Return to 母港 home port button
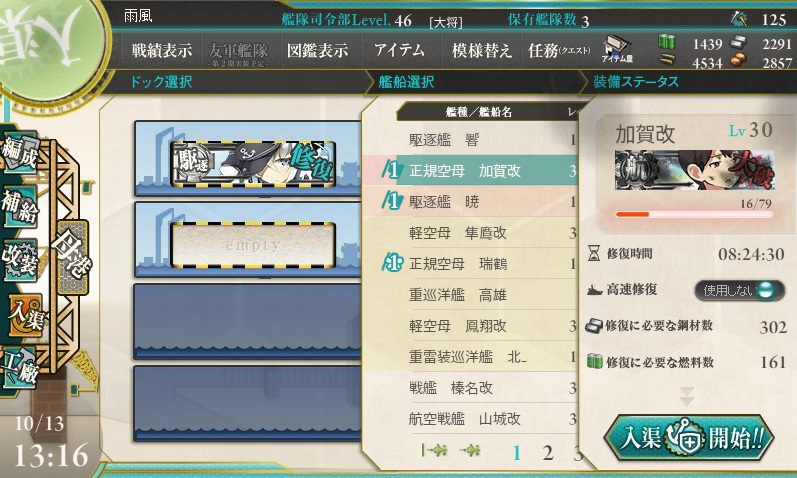This screenshot has height=478, width=797. coord(73,258)
